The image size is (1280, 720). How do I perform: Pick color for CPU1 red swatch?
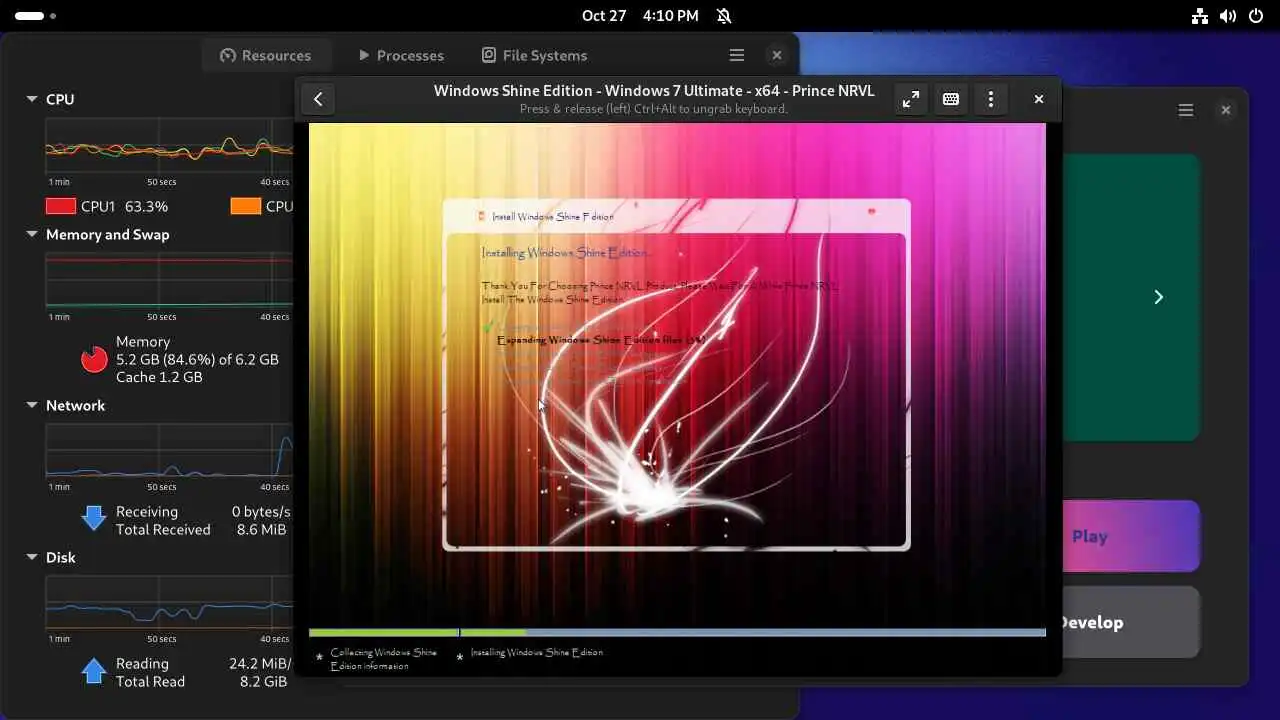(61, 206)
